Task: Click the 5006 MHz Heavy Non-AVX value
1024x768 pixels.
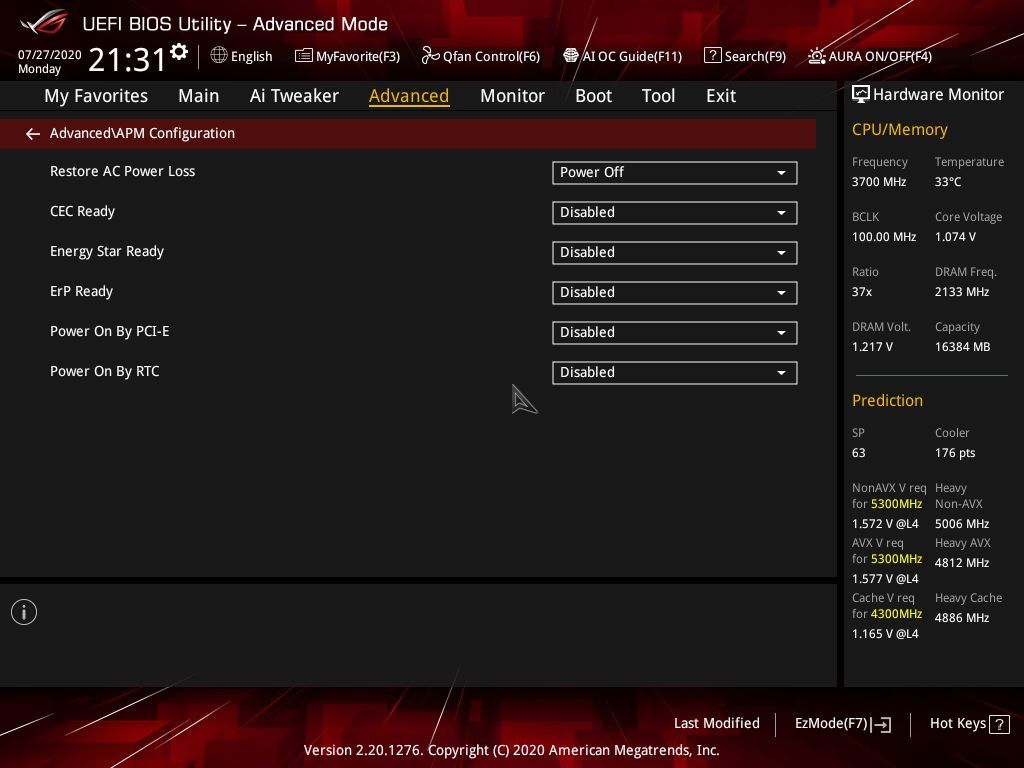Action: click(961, 524)
